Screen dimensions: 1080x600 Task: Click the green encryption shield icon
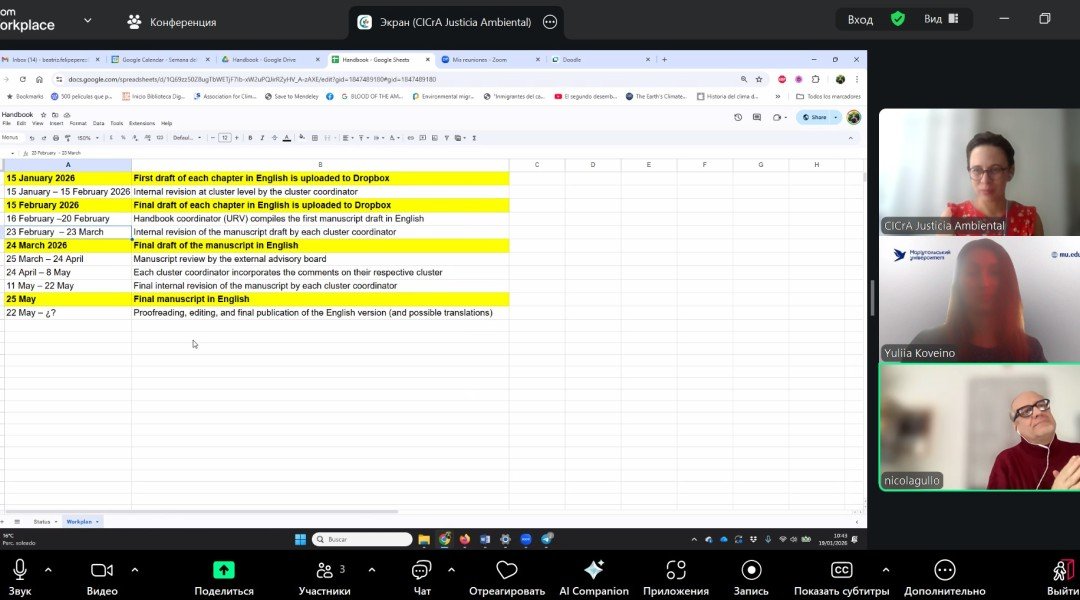click(898, 19)
